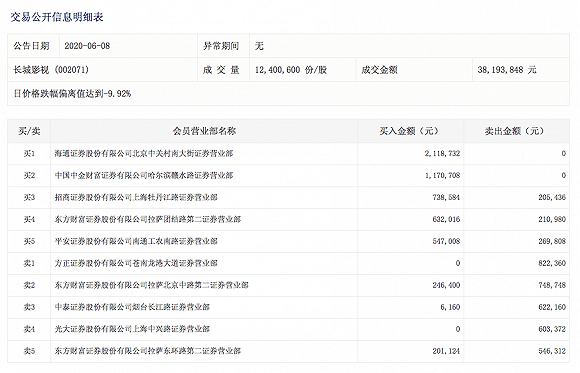Select the 买4 row label

(29, 219)
